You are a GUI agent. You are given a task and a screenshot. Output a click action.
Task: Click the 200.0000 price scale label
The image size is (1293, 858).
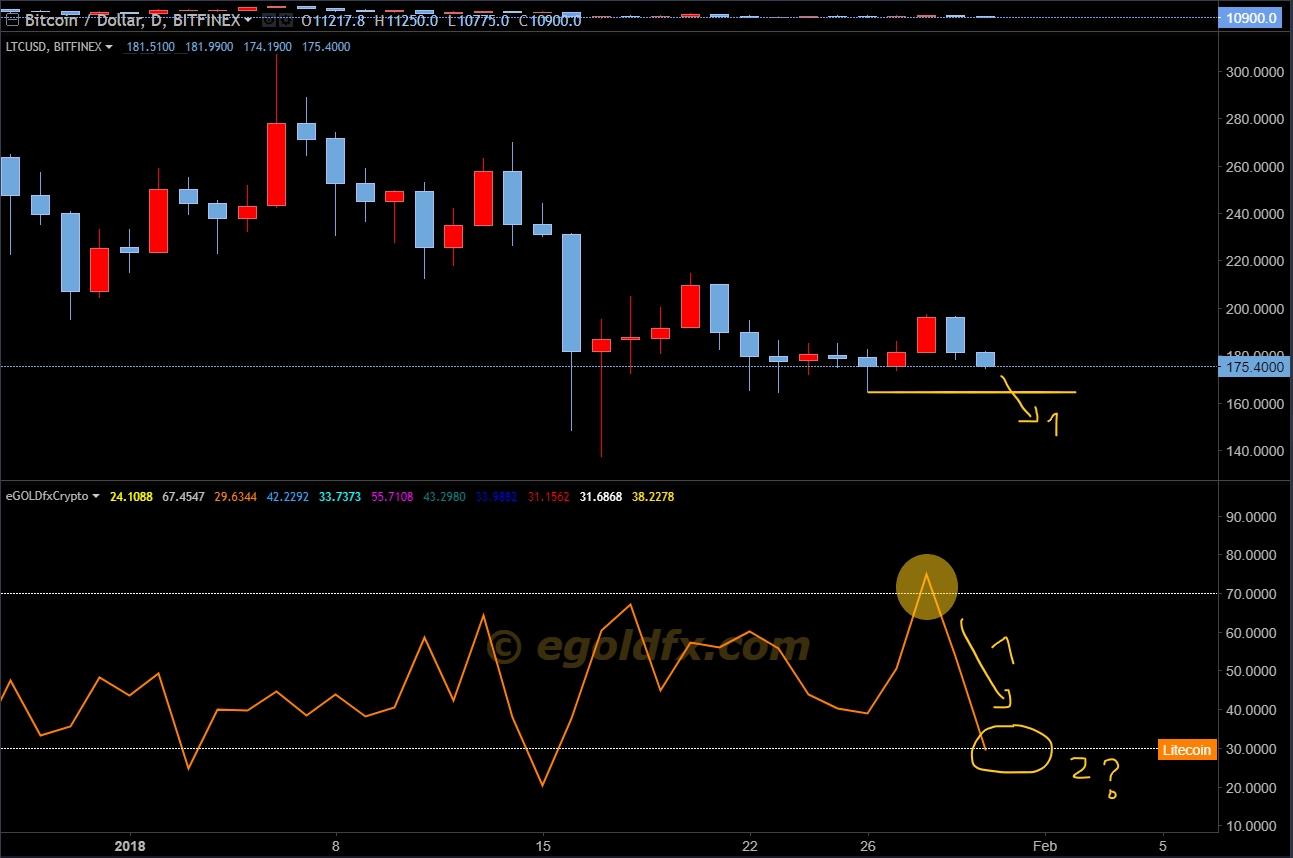(x=1254, y=309)
